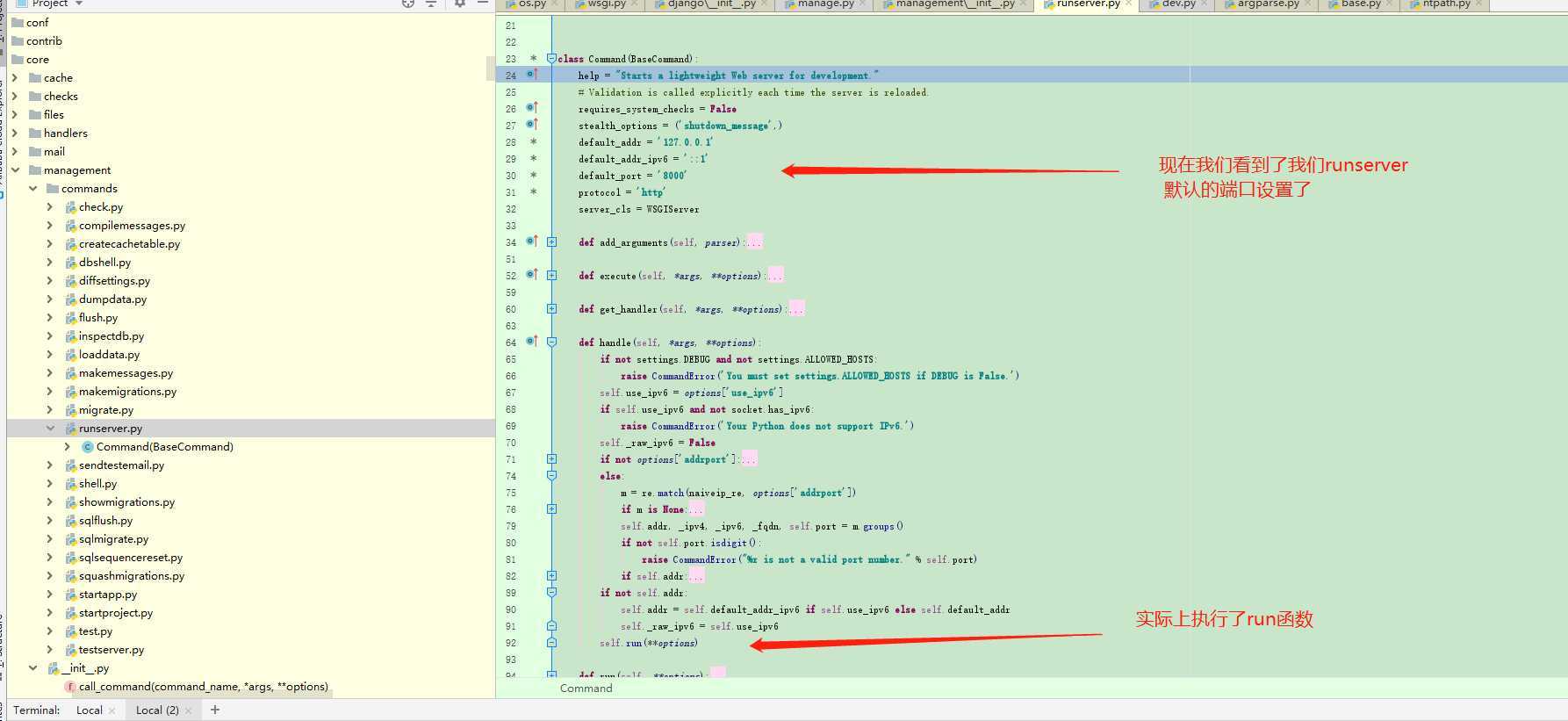The height and width of the screenshot is (721, 1568).
Task: Expand the folded block at line 71
Action: 551,458
